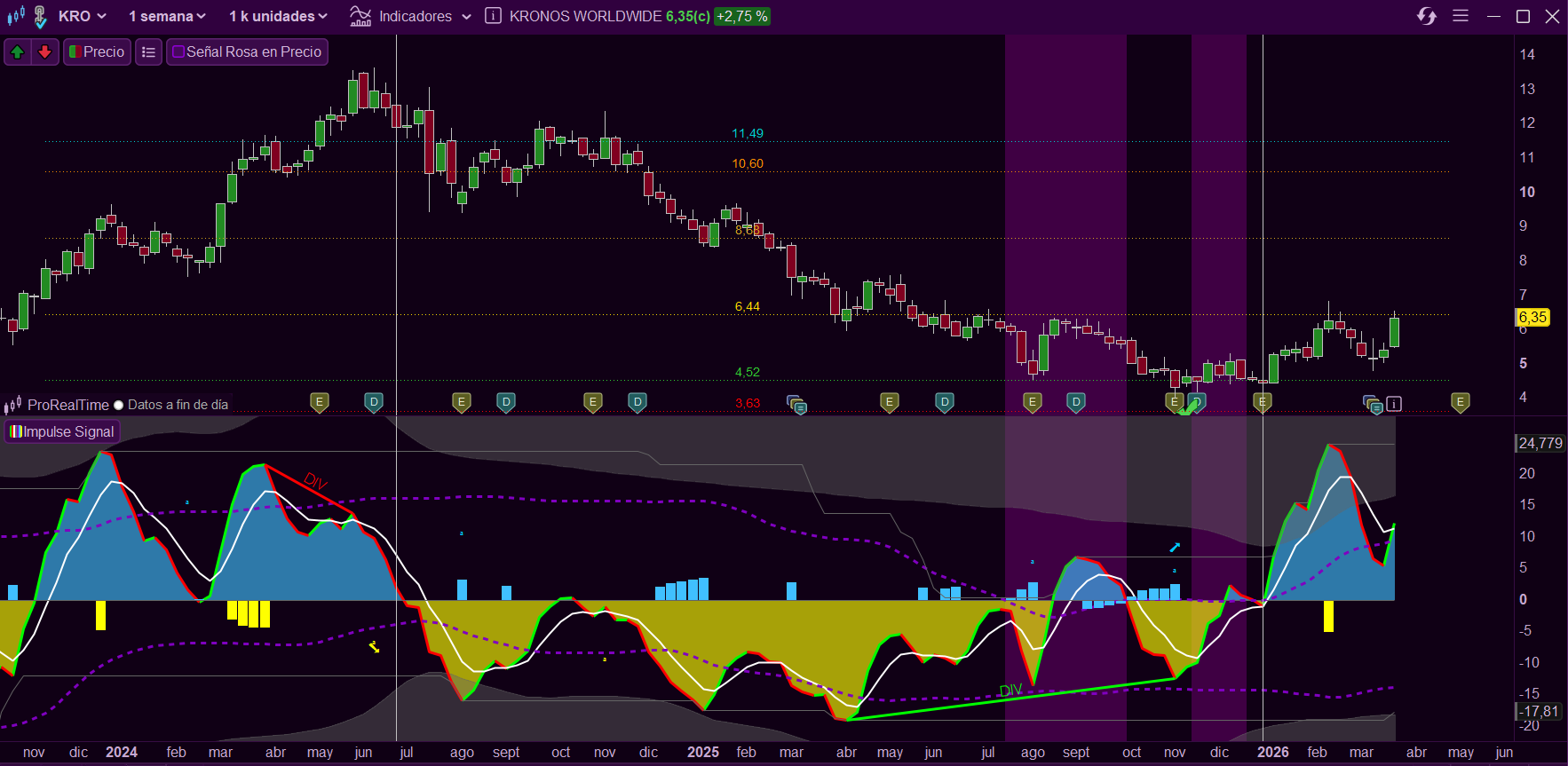Open the object list icon button
Image resolution: width=1568 pixels, height=766 pixels.
pyautogui.click(x=148, y=52)
